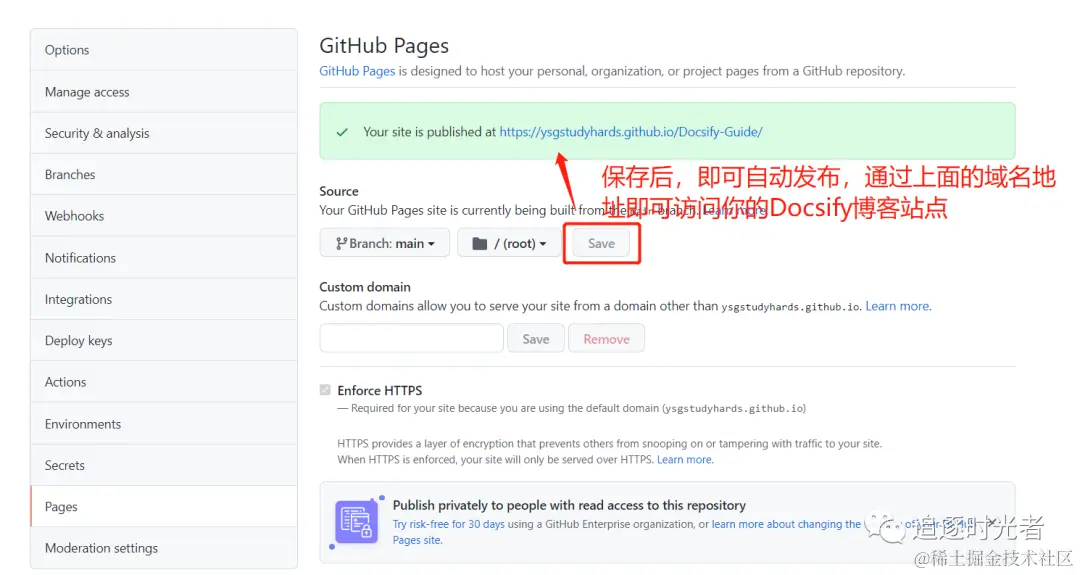1080x575 pixels.
Task: Open Notifications settings
Action: click(x=164, y=258)
